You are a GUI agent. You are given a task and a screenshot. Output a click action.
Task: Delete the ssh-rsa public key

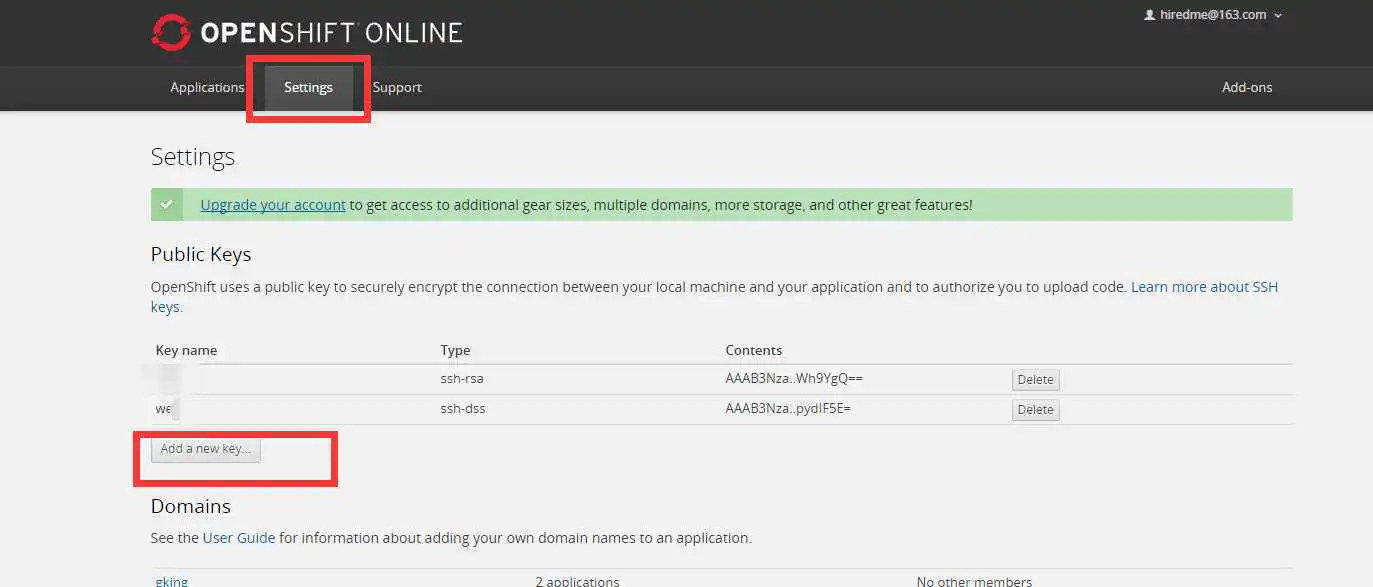pos(1035,380)
